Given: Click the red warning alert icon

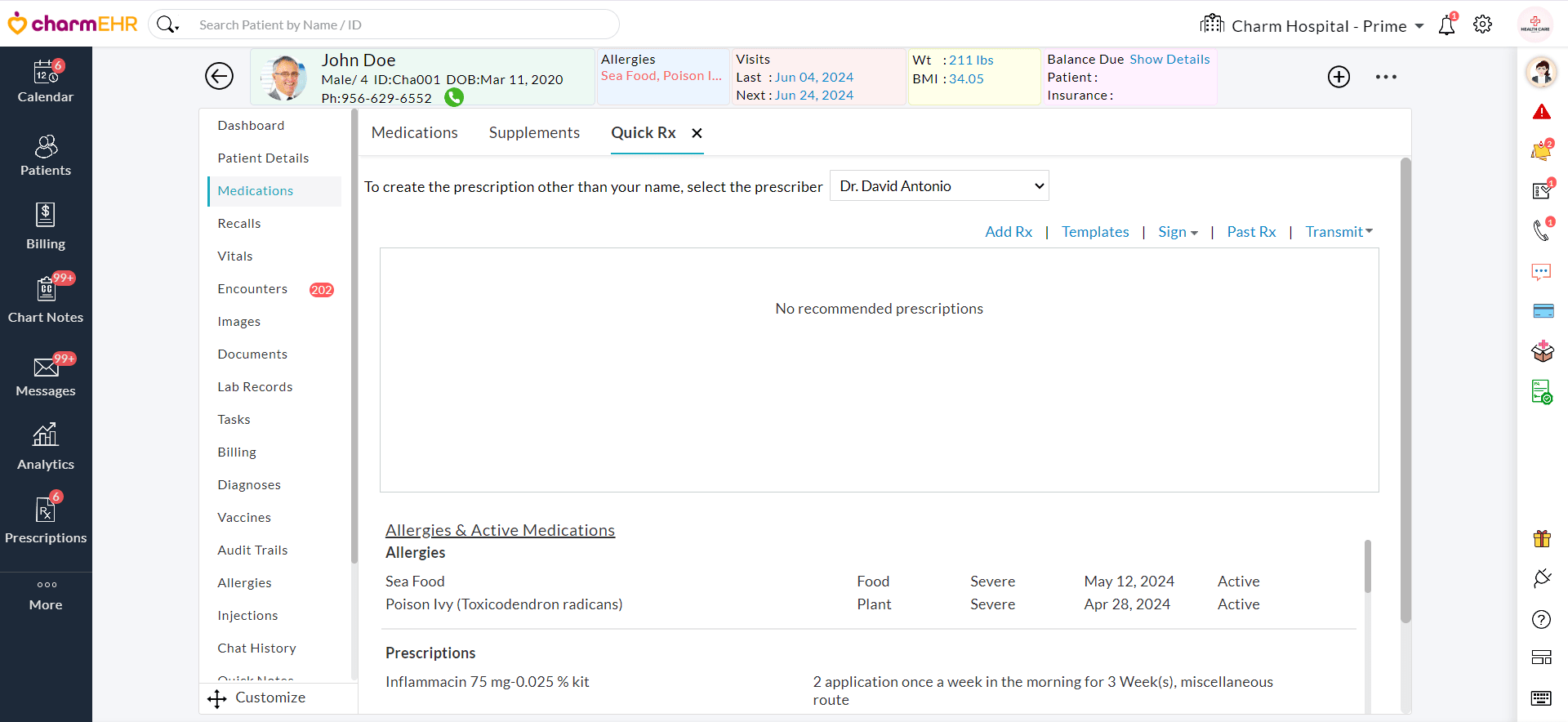Looking at the screenshot, I should [x=1541, y=112].
